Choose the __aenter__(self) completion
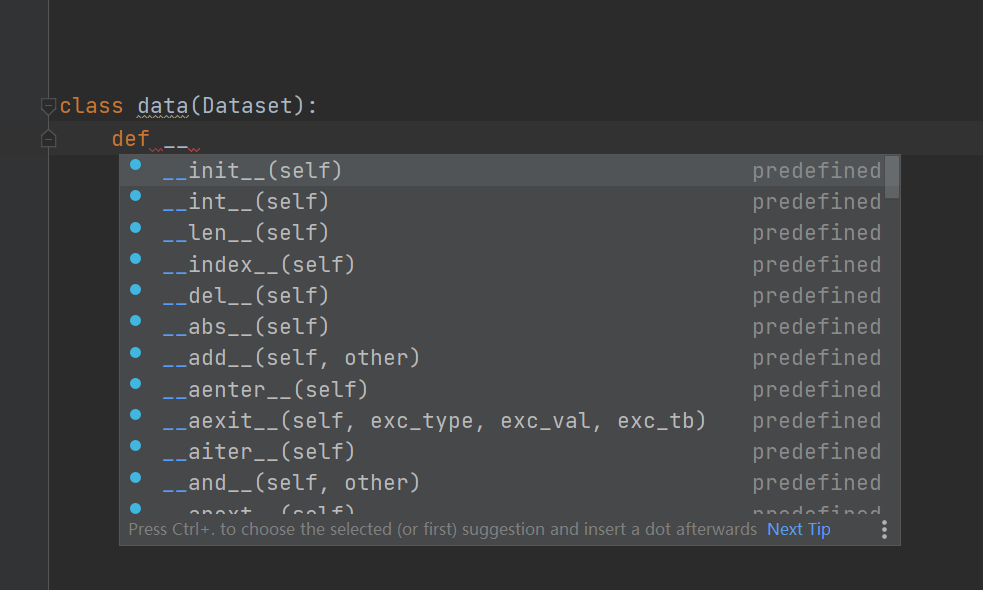Screen dimensions: 983x590 [x=265, y=389]
